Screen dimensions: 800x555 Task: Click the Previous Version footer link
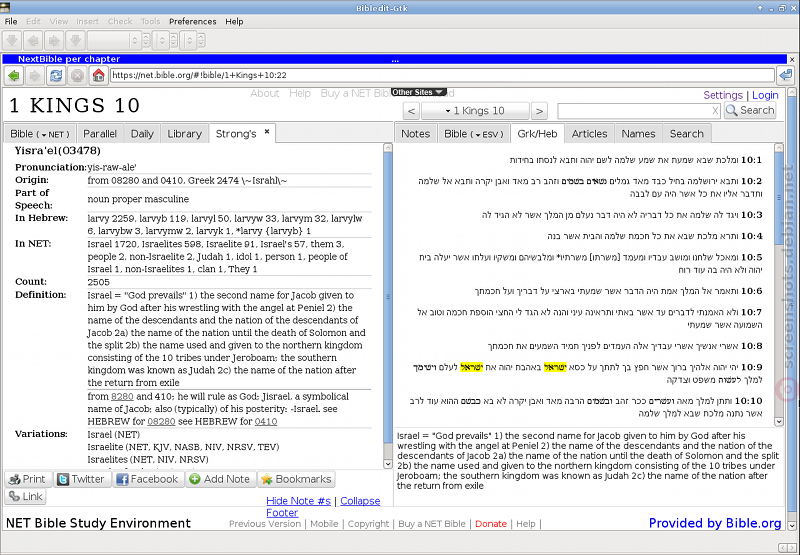pos(265,524)
